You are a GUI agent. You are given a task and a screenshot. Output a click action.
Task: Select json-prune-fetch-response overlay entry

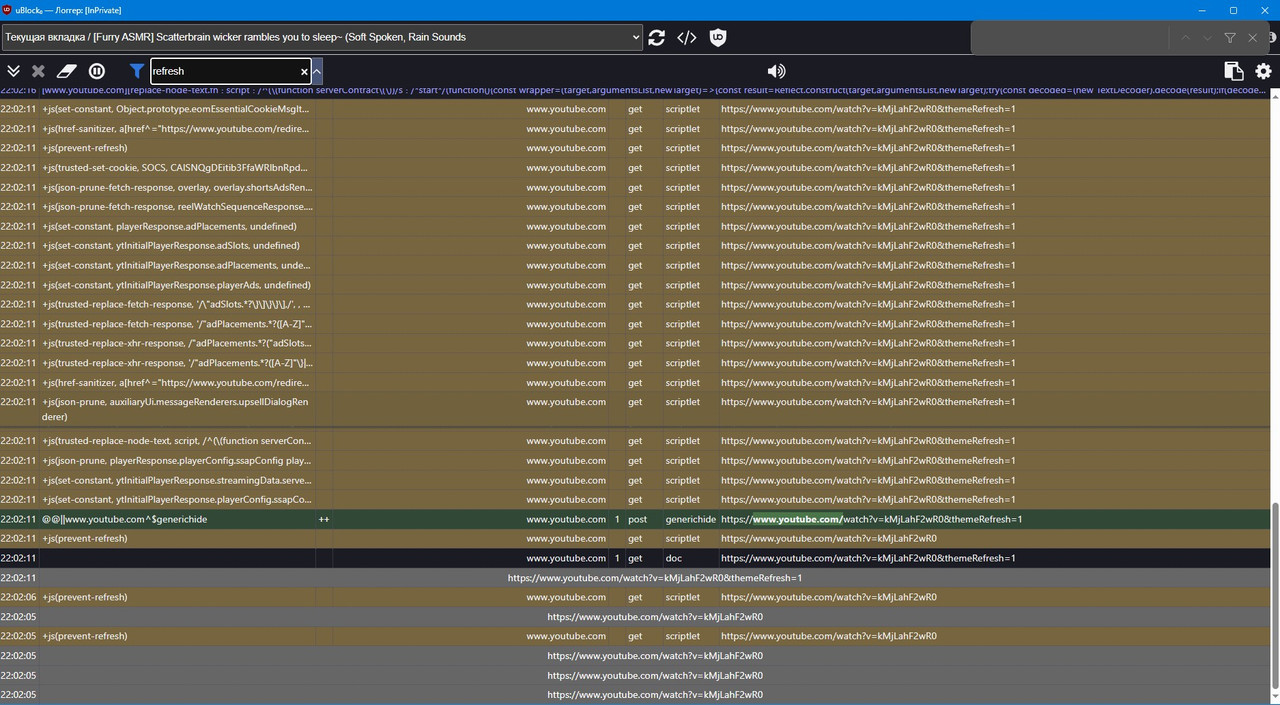pyautogui.click(x=634, y=187)
